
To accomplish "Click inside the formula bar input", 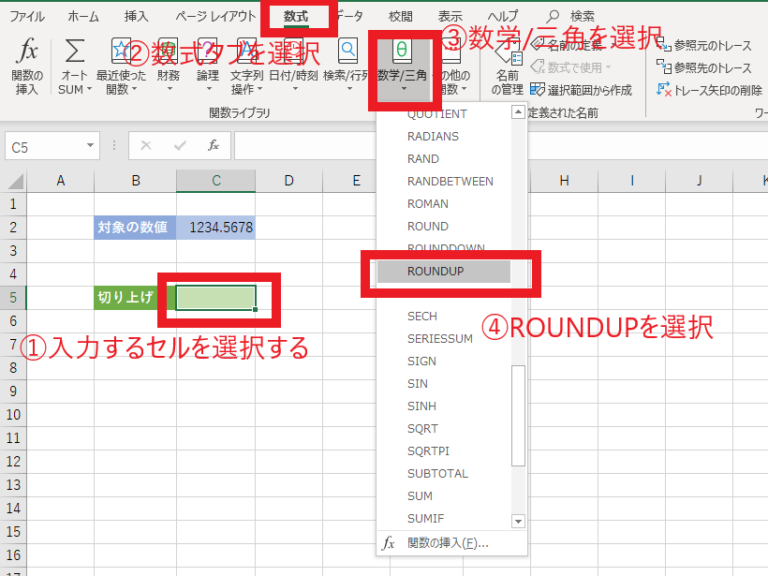I will pyautogui.click(x=305, y=145).
